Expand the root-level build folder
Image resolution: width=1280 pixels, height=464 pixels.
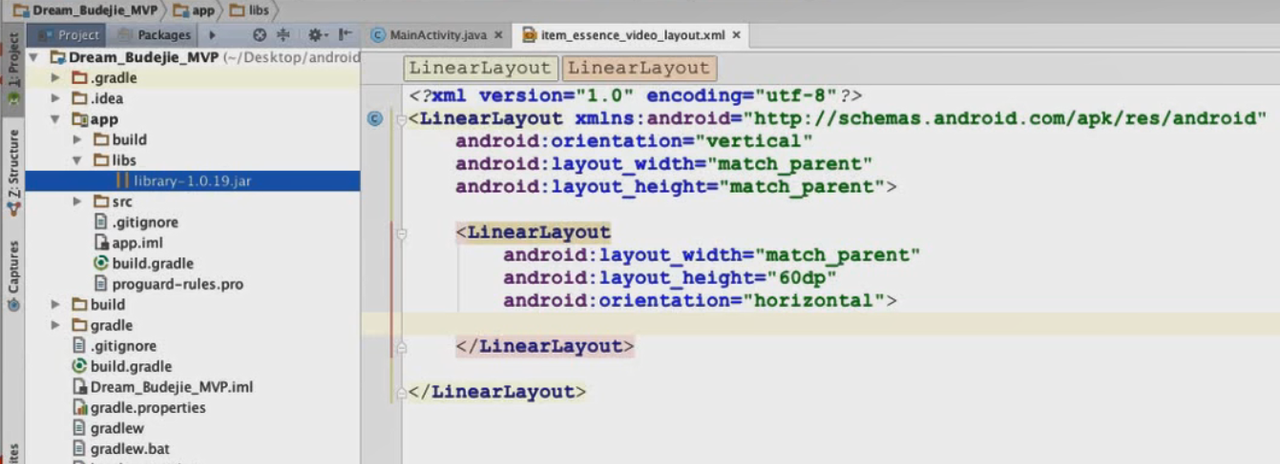pos(56,304)
